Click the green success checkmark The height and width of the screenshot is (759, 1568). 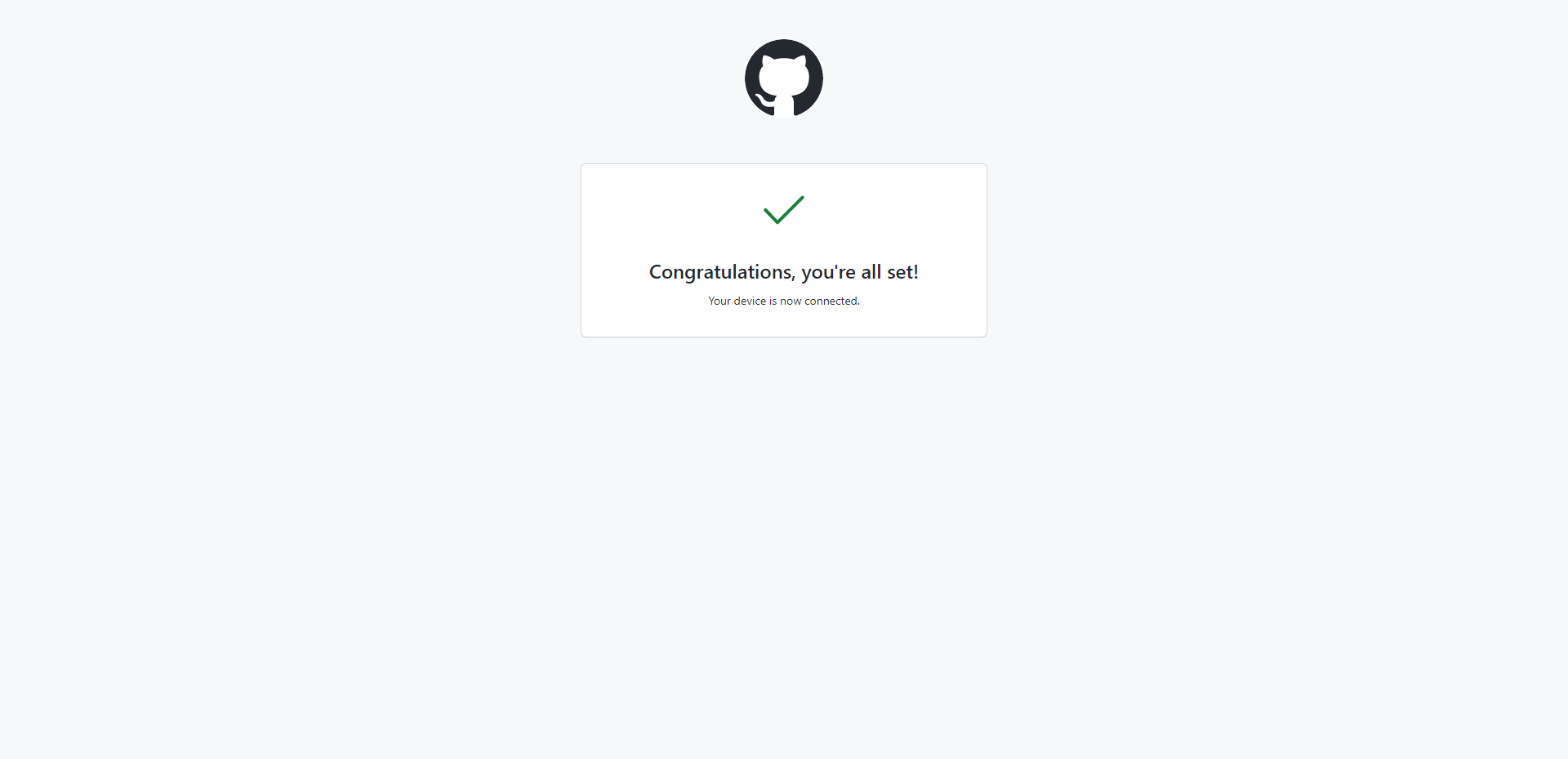784,210
